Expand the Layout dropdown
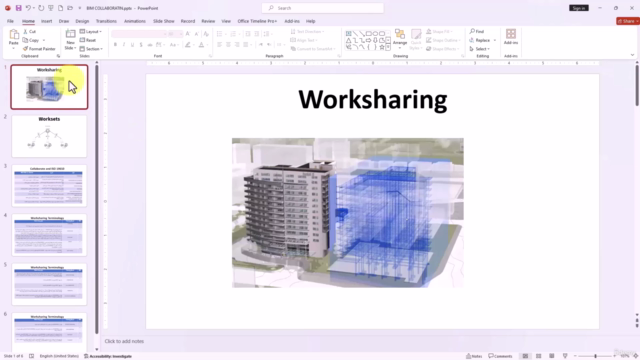This screenshot has width=640, height=360. (91, 31)
